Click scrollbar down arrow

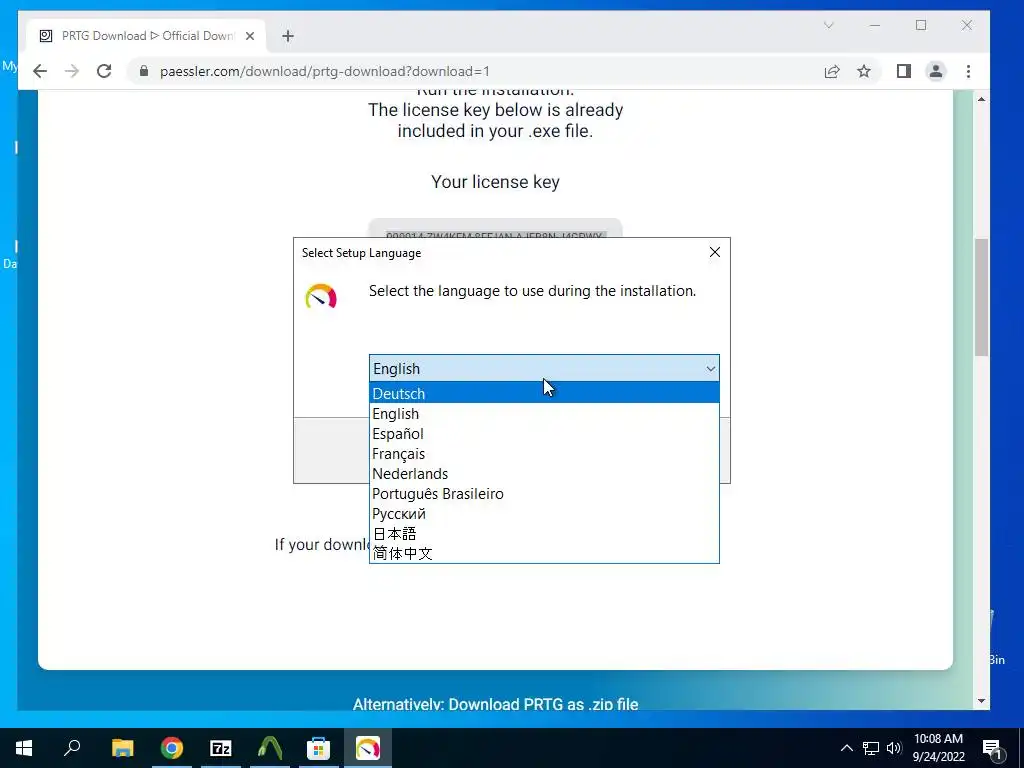pos(981,701)
